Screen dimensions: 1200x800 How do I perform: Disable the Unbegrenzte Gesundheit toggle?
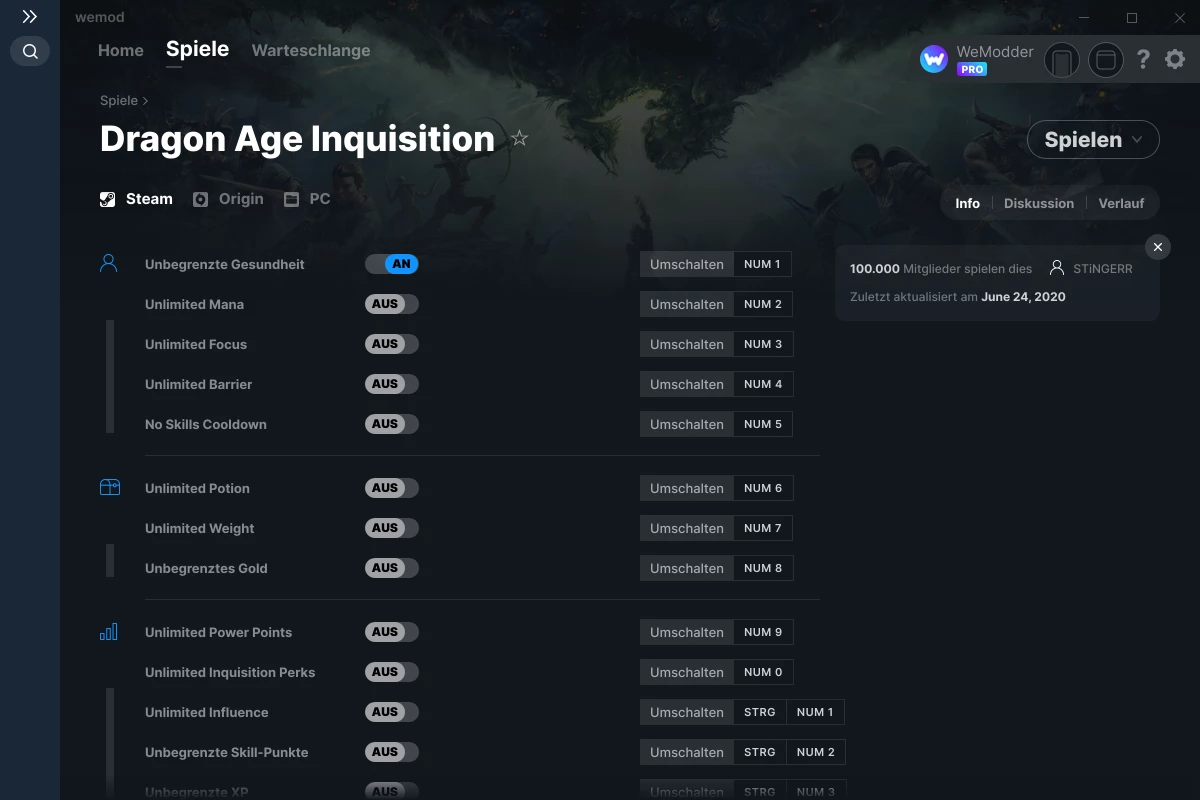[x=393, y=263]
